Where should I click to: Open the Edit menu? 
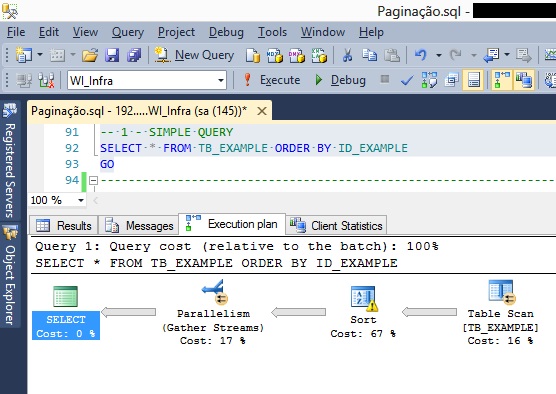coord(49,32)
